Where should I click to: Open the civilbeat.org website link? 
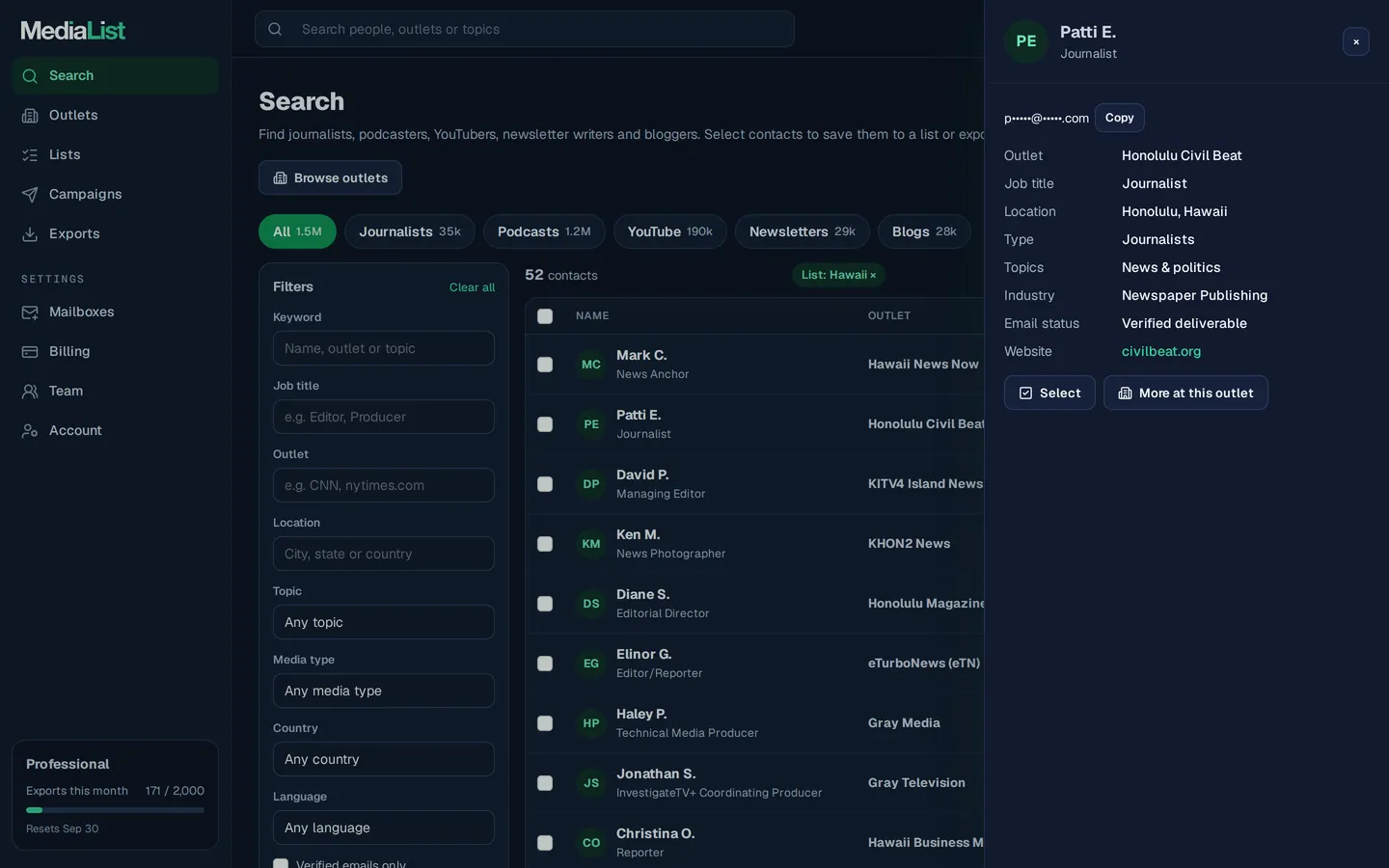pos(1161,352)
